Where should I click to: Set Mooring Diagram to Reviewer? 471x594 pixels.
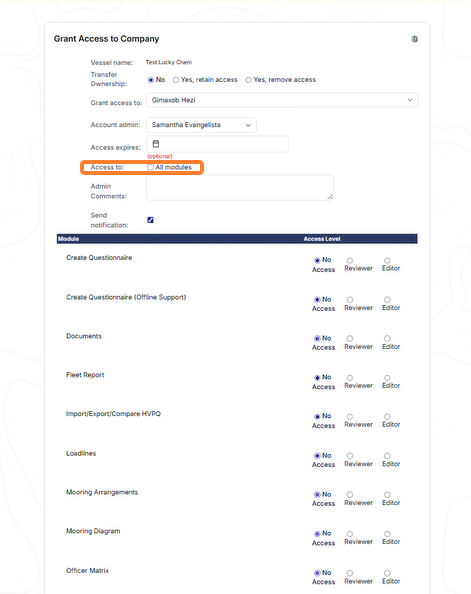click(350, 534)
